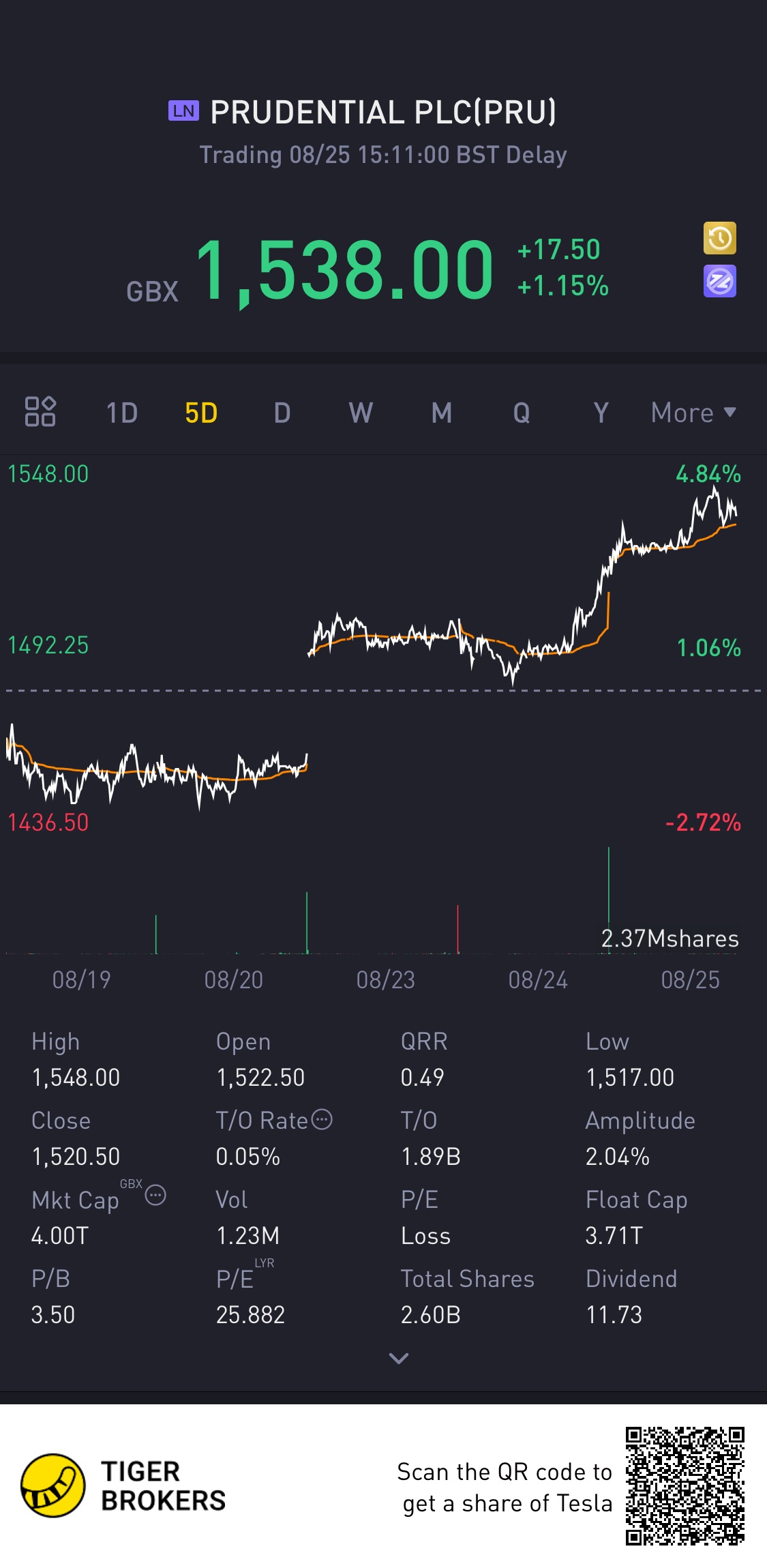Screen dimensions: 767x1568
Task: Tap the PRUDENTIAL PLC(PRU) title
Action: point(383,113)
